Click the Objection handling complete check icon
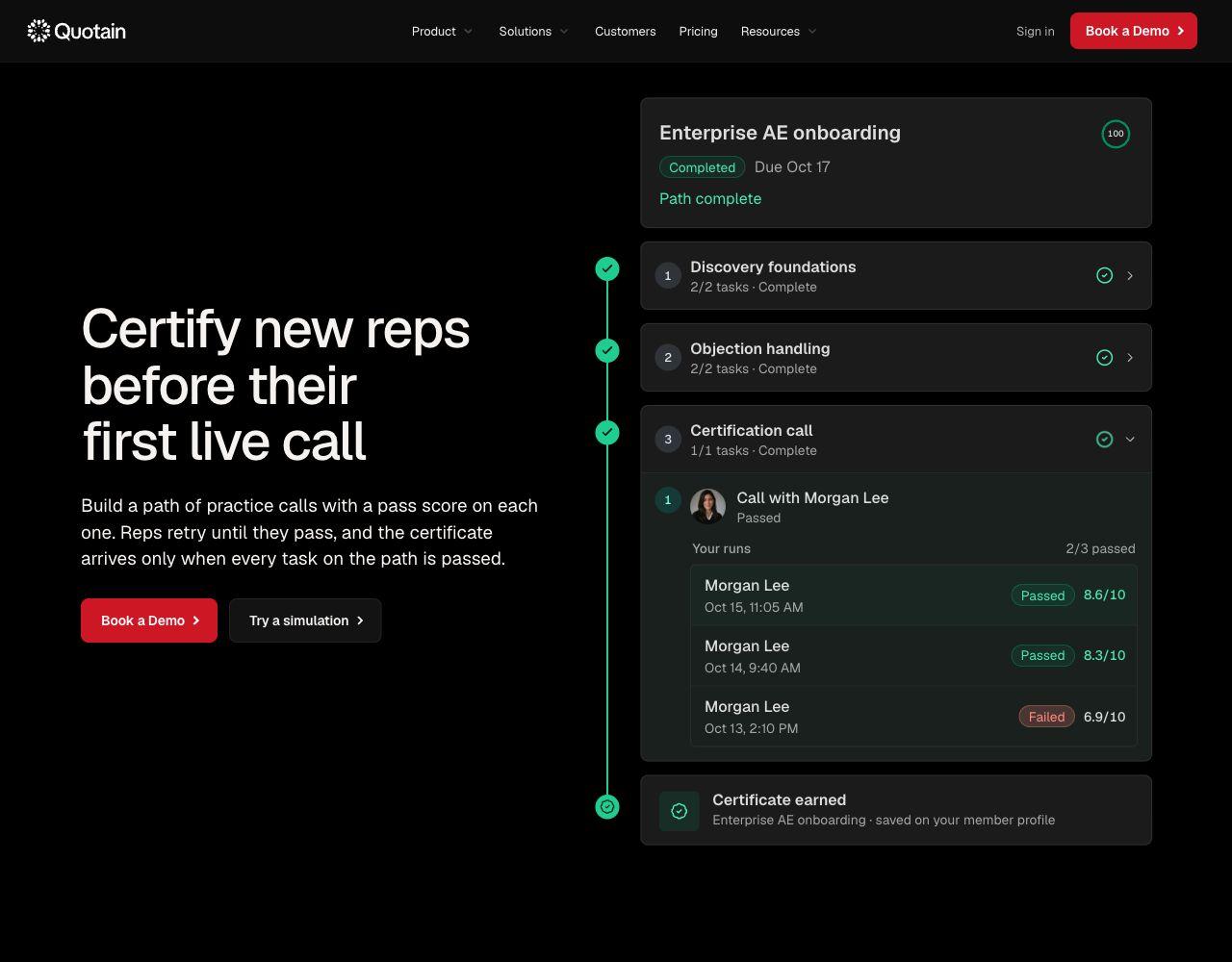Viewport: 1232px width, 962px height. [1105, 358]
